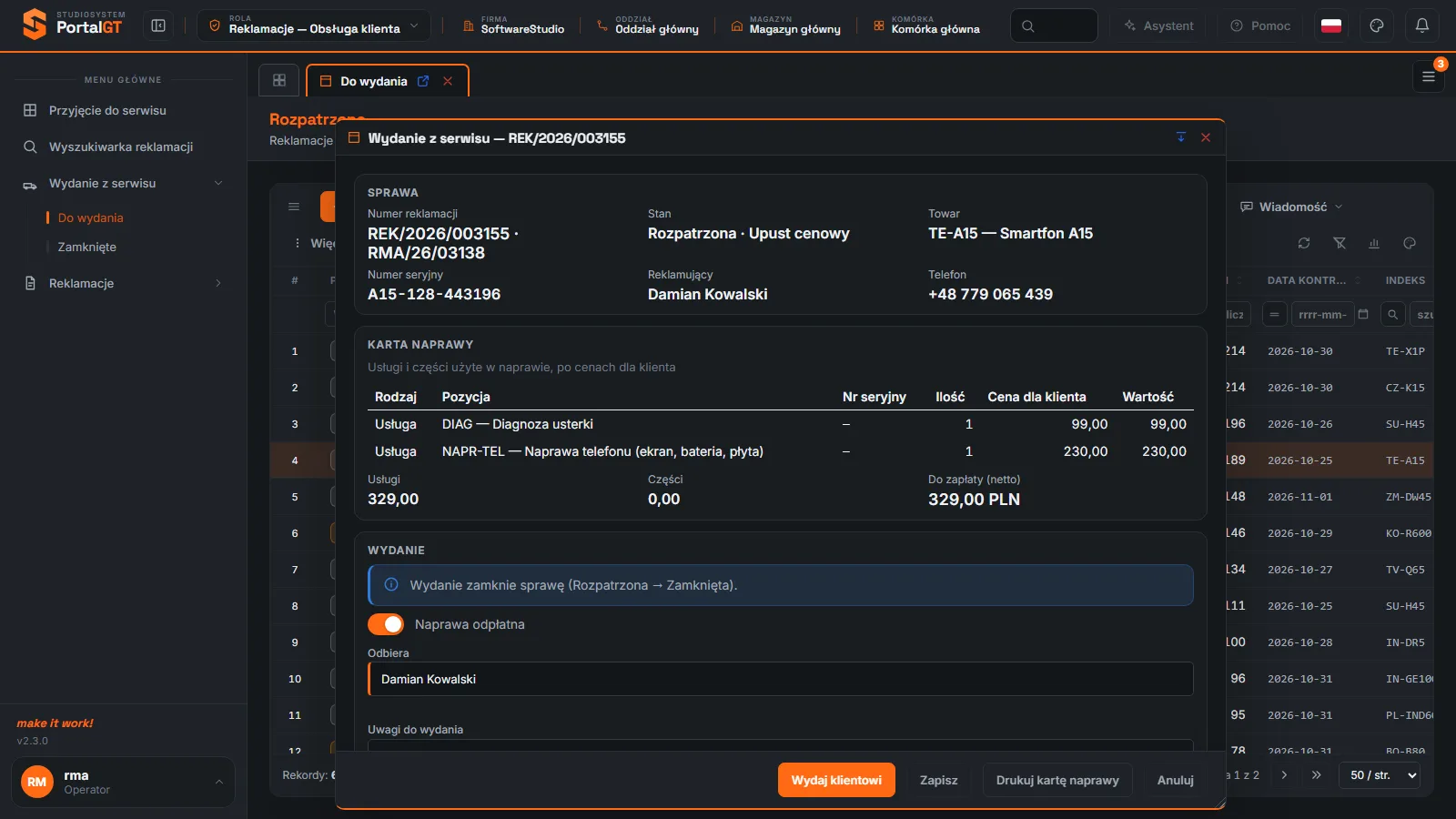Open the chart statistics icon
This screenshot has height=819, width=1456.
coord(1374,243)
